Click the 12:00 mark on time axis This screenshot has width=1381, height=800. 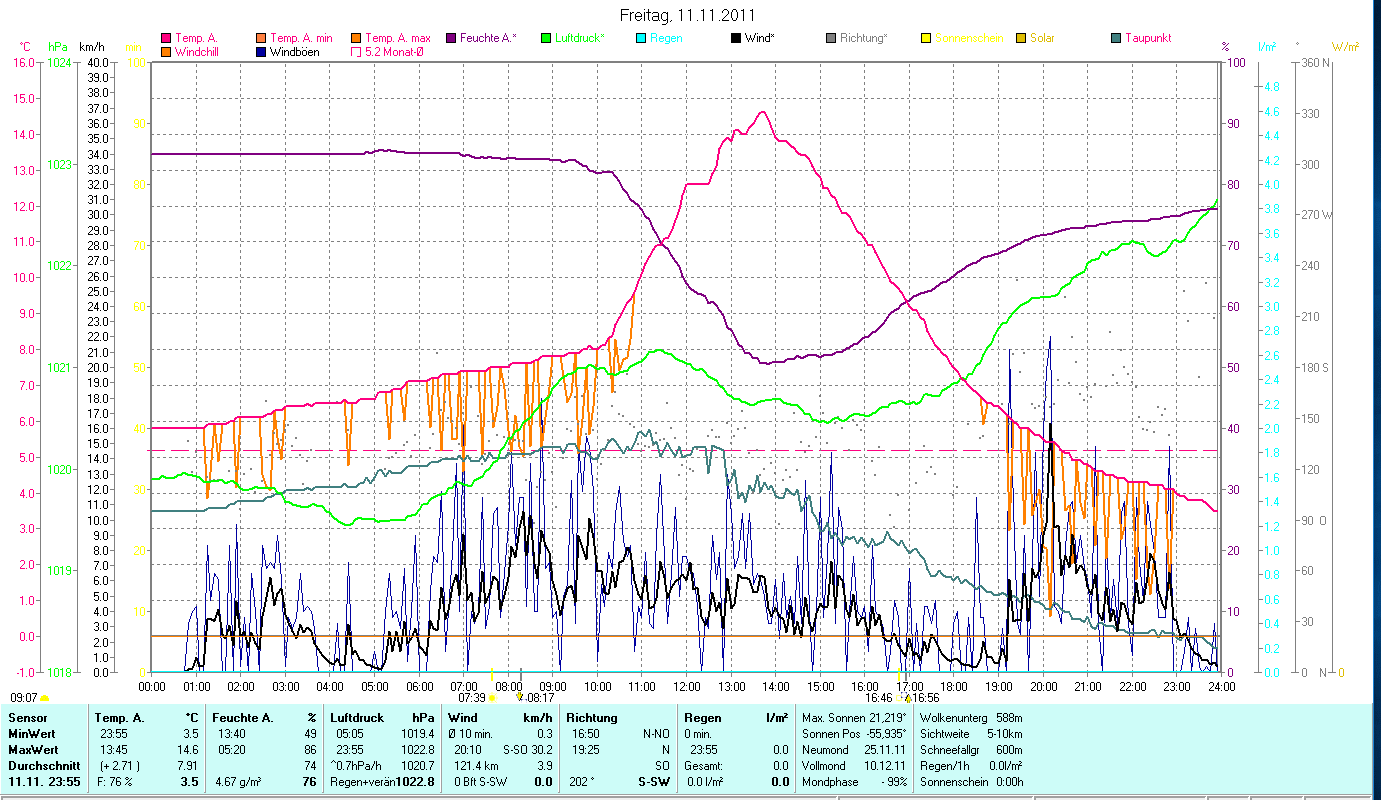coord(687,686)
